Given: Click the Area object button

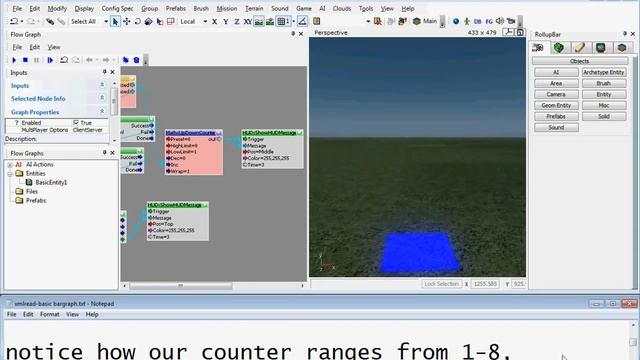Looking at the screenshot, I should [x=556, y=83].
